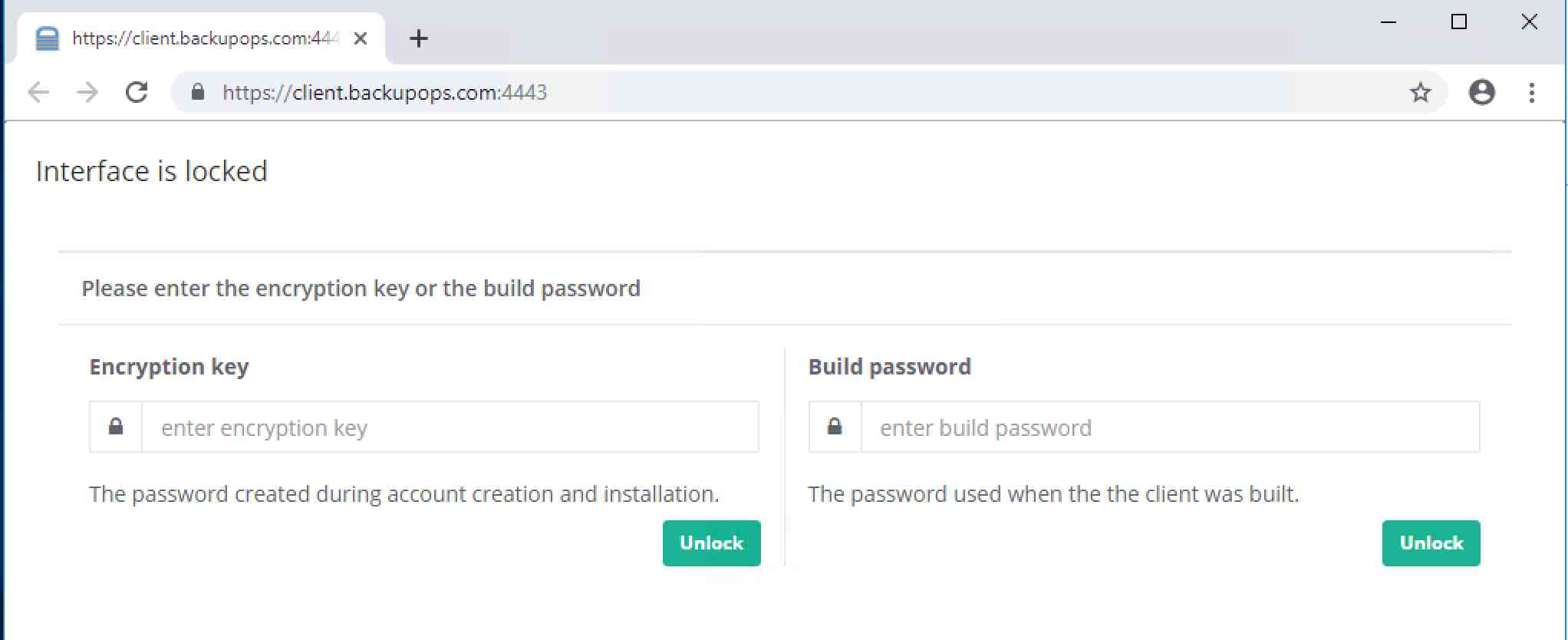Unlock using the build password
The height and width of the screenshot is (640, 1568).
click(1431, 543)
